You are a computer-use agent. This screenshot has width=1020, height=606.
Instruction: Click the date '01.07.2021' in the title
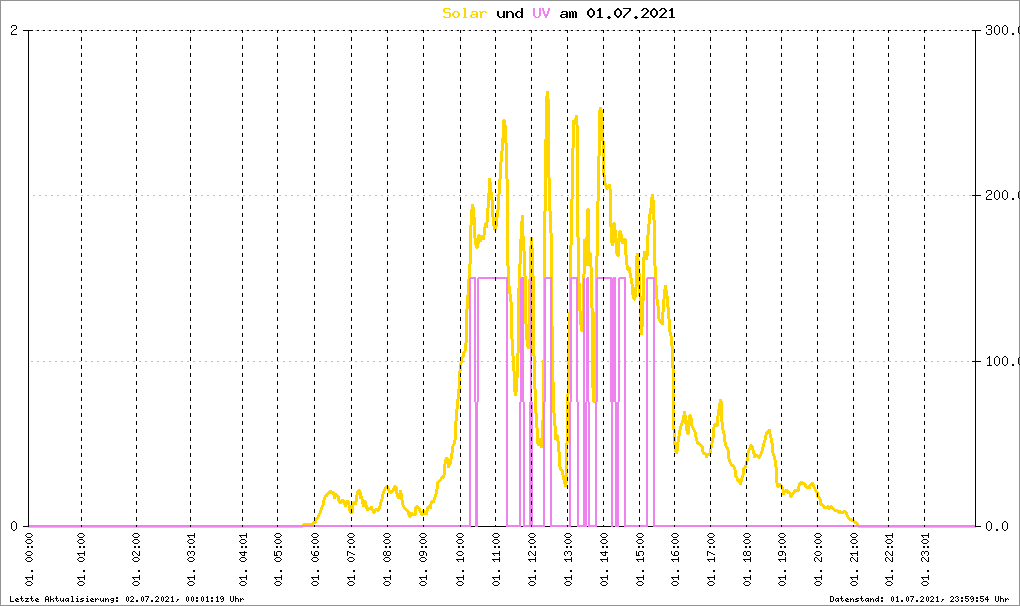[x=630, y=13]
